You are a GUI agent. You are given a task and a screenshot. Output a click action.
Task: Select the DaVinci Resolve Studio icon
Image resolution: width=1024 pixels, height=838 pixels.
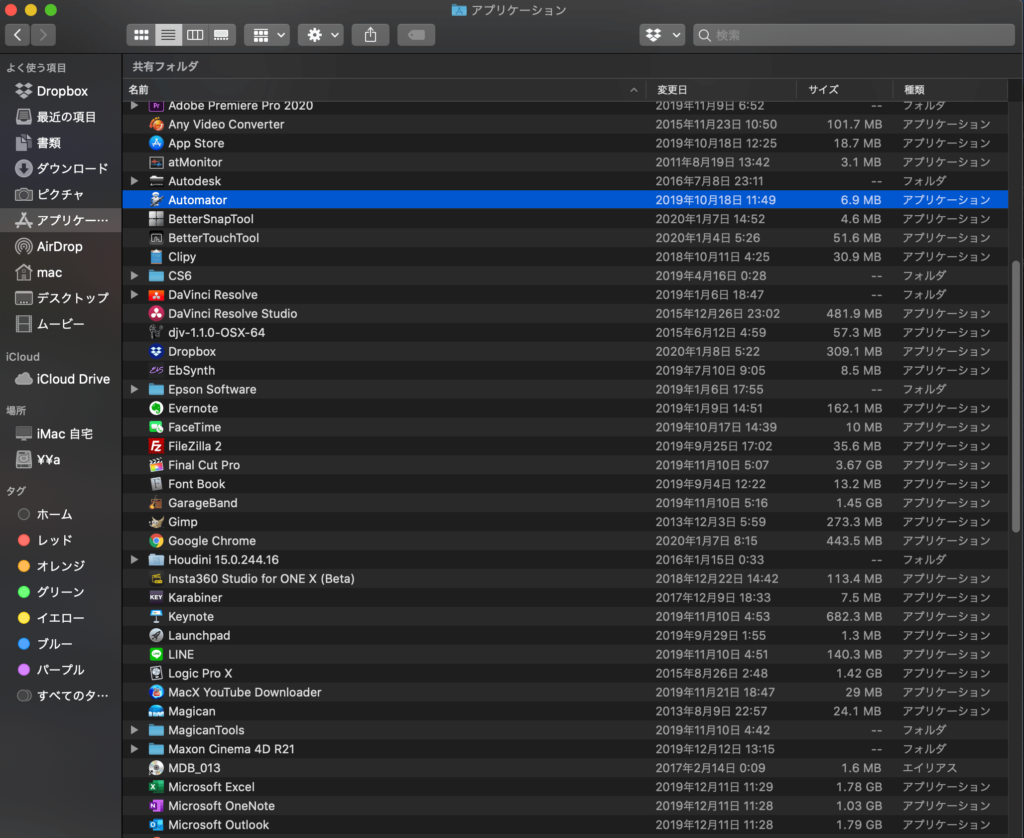[x=156, y=314]
